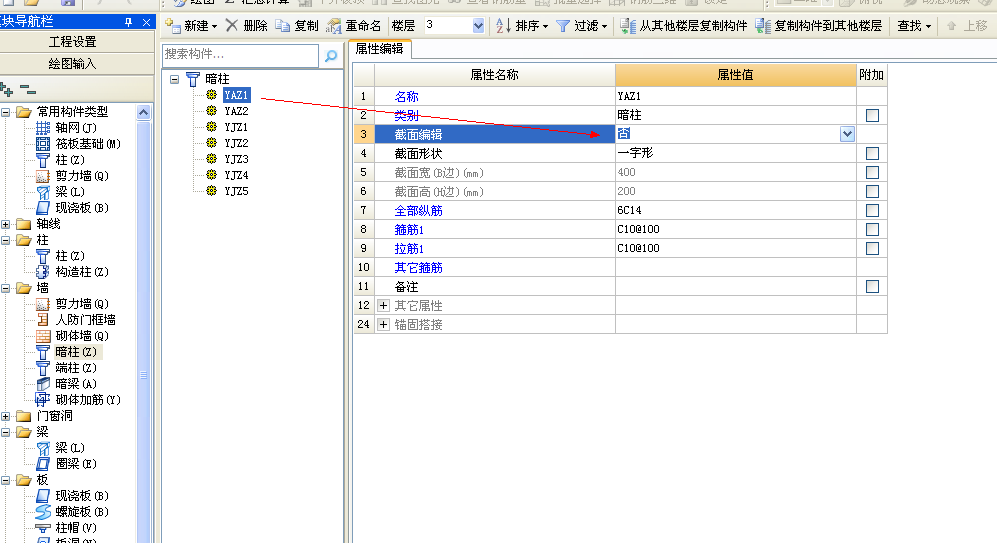The image size is (997, 543).
Task: Select component YJZ5 in list
Action: click(236, 191)
